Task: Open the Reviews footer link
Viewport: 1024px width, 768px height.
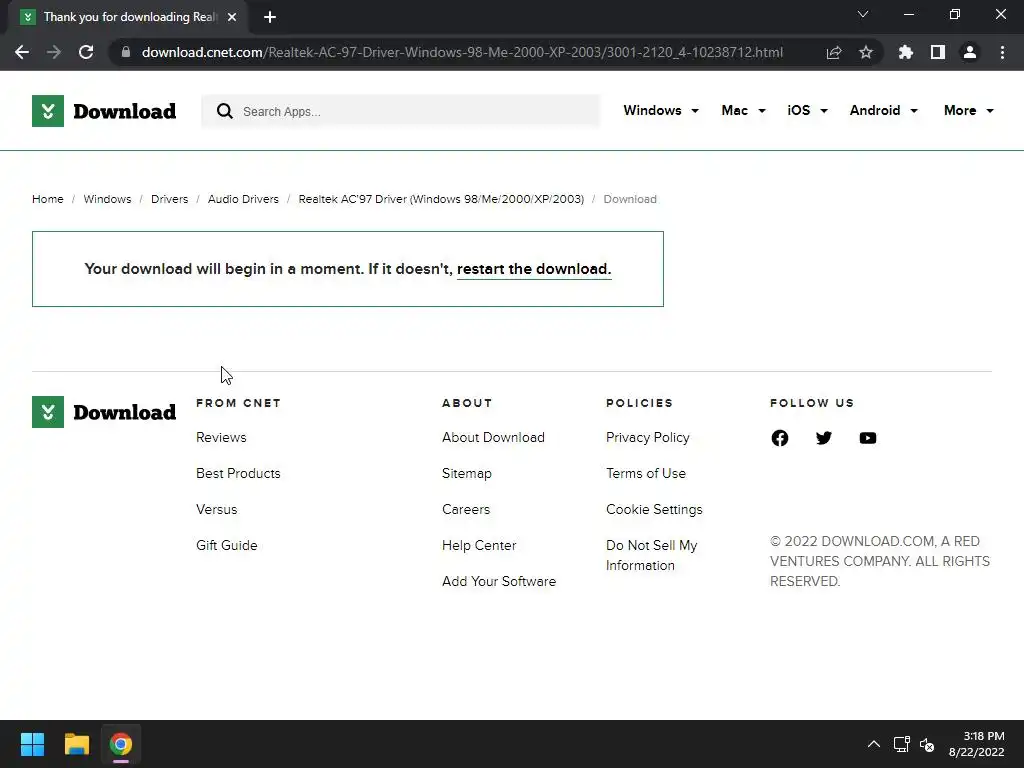Action: click(x=221, y=438)
